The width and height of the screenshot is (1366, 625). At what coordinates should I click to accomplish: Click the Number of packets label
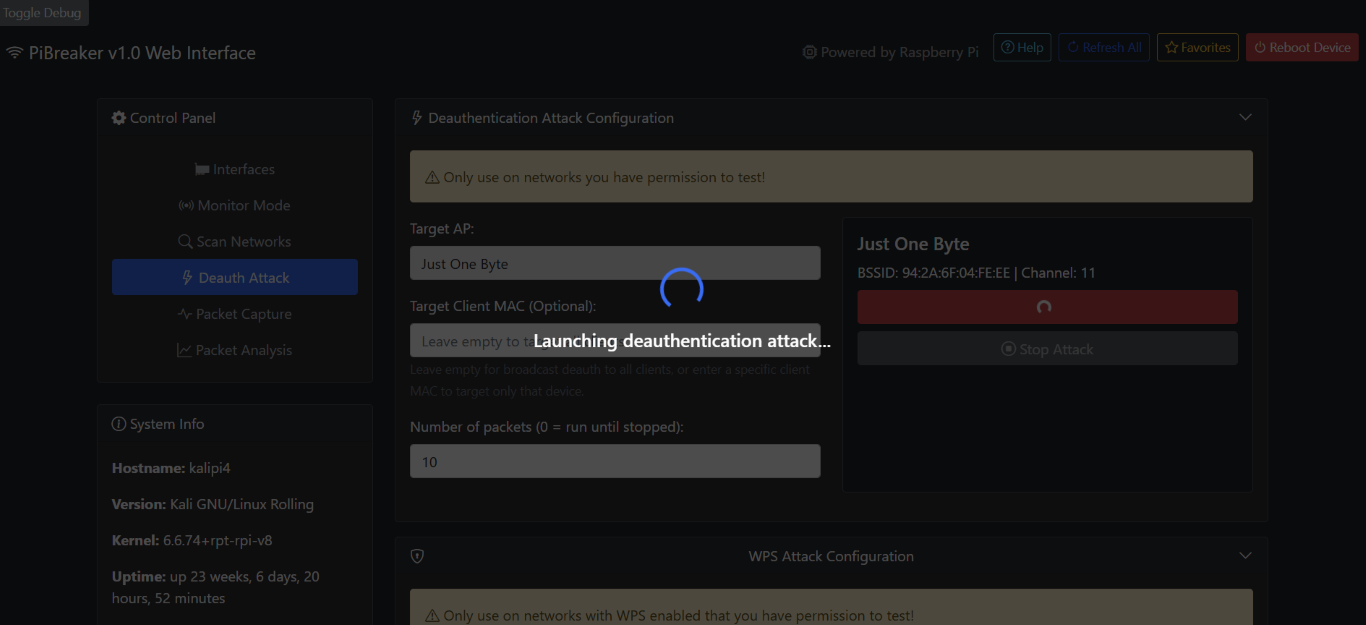click(547, 426)
